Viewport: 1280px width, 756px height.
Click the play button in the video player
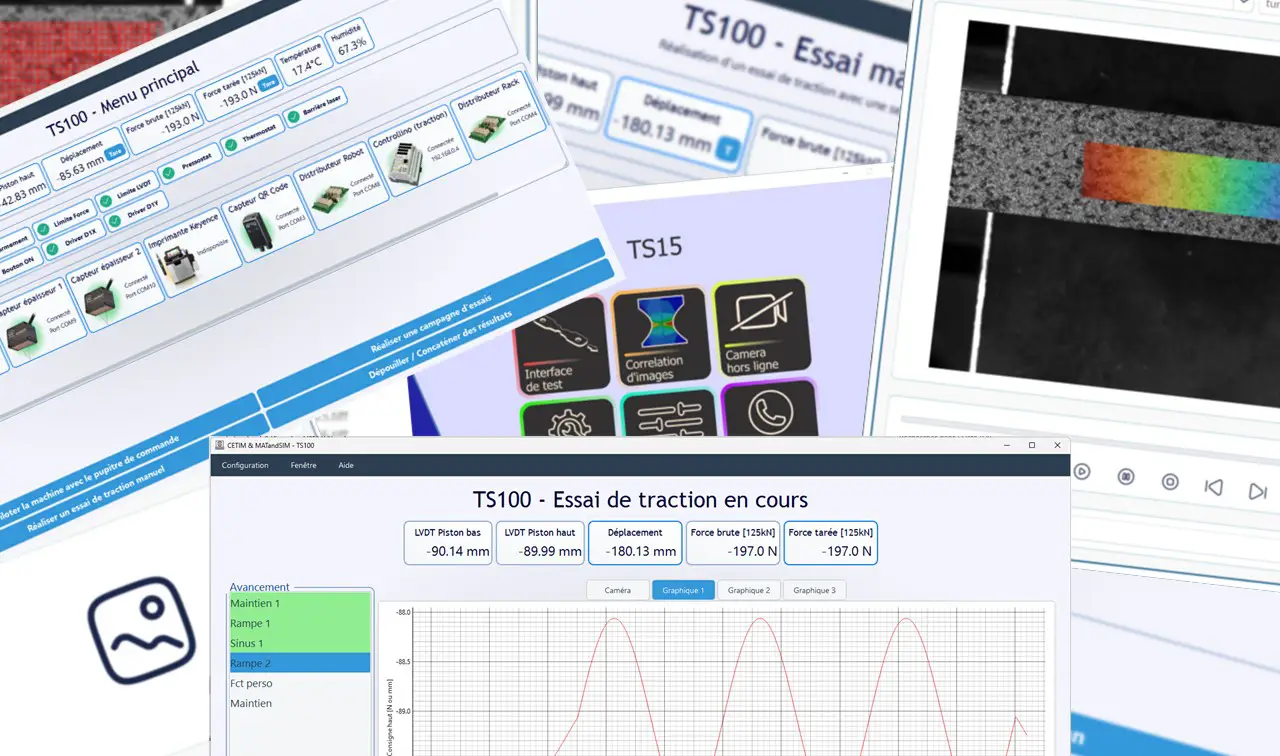[x=1081, y=471]
